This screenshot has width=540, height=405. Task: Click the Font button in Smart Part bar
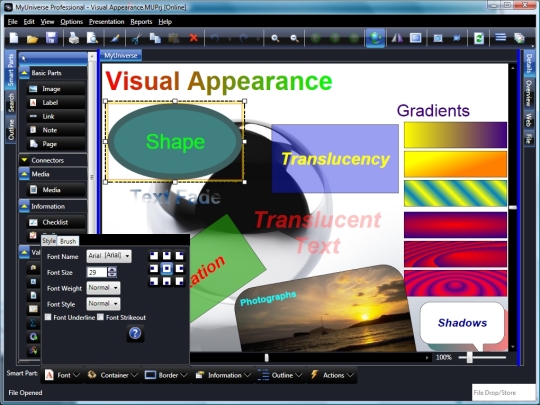[63, 375]
